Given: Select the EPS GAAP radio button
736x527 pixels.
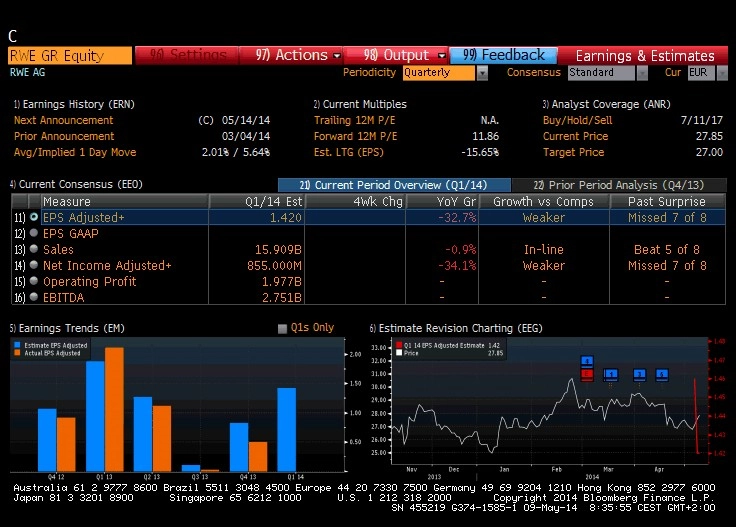Looking at the screenshot, I should [x=34, y=233].
